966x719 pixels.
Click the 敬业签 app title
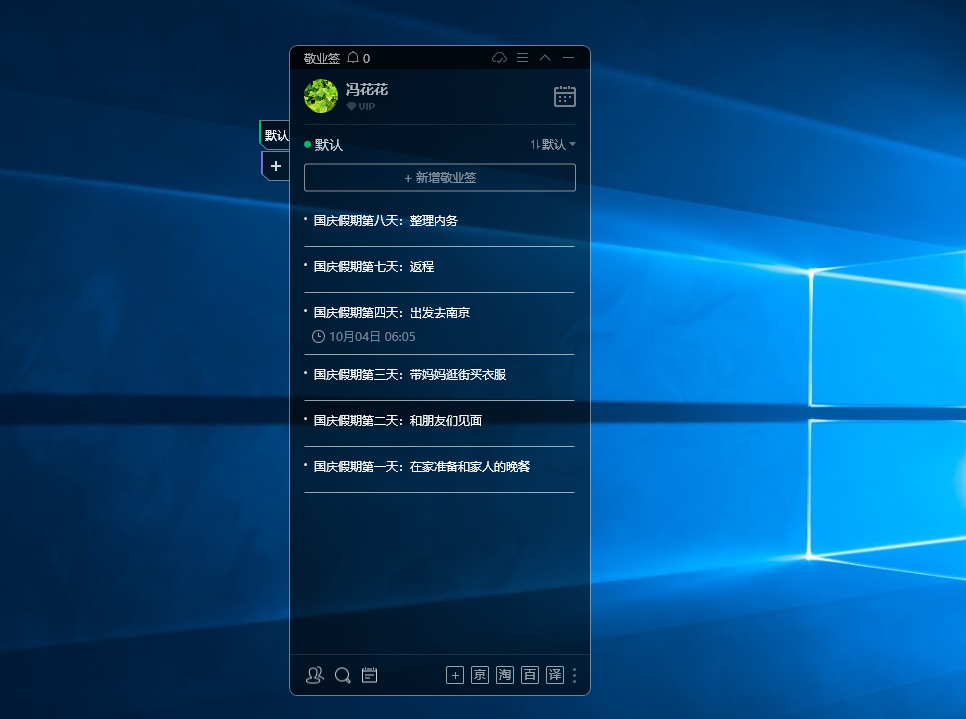[x=322, y=59]
